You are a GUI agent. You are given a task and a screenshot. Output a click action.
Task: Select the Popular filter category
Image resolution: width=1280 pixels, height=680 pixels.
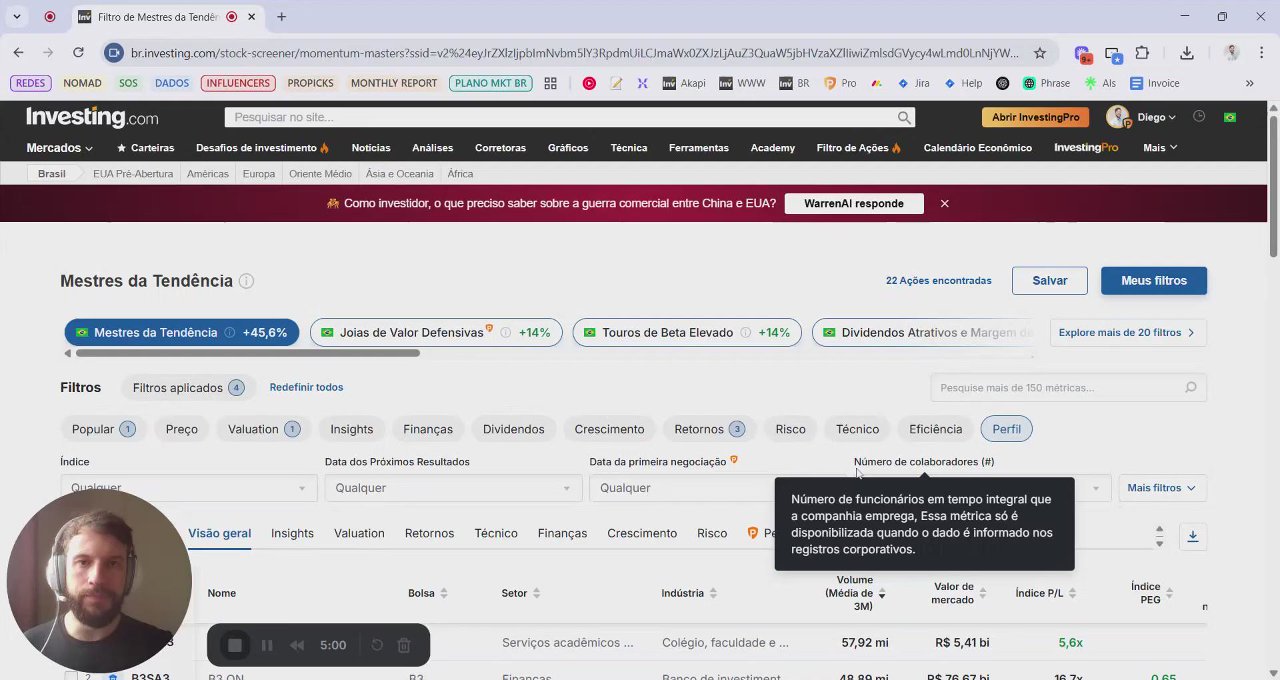pos(103,429)
